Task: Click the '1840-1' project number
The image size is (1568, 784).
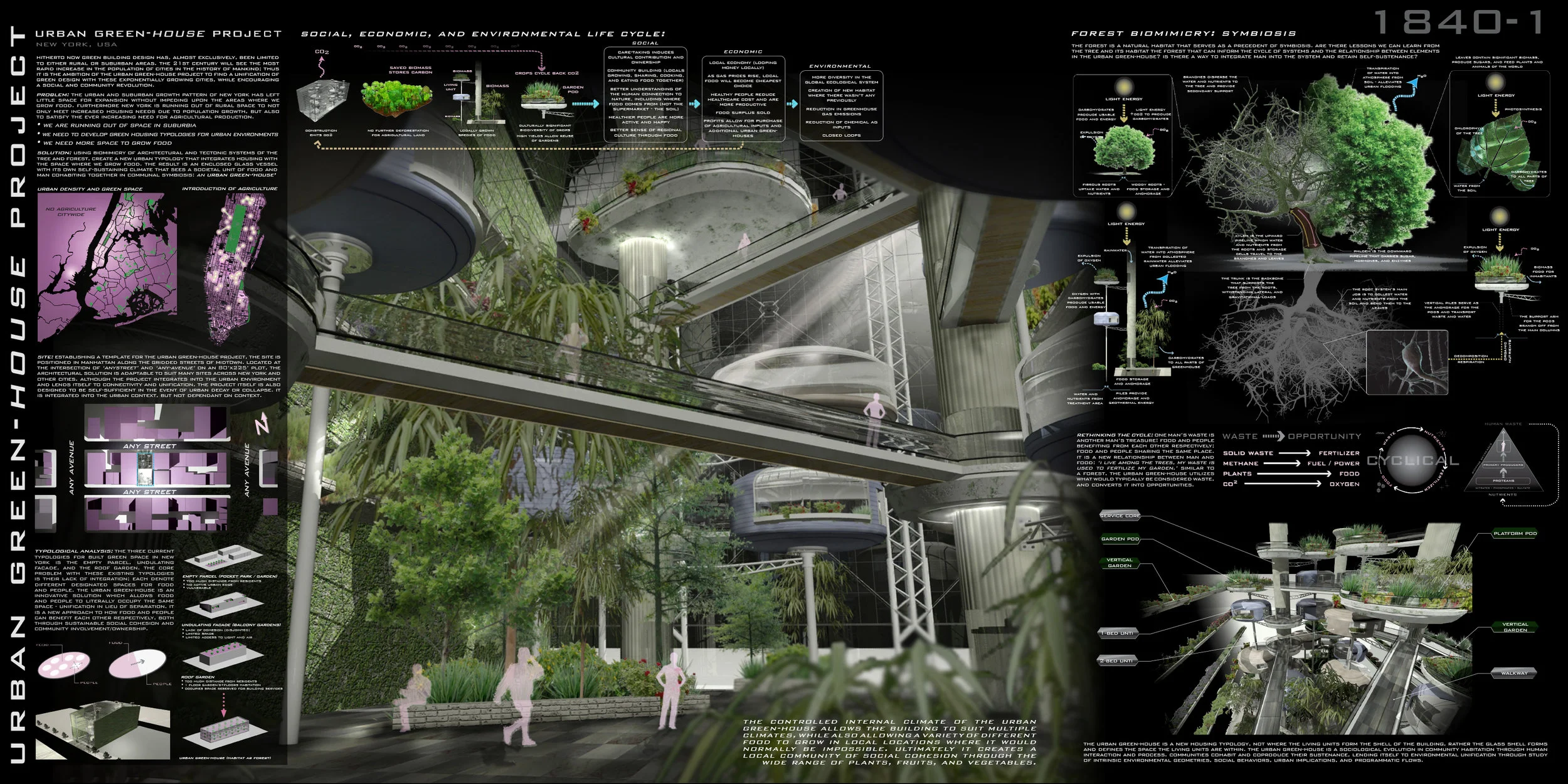Action: (x=1459, y=23)
